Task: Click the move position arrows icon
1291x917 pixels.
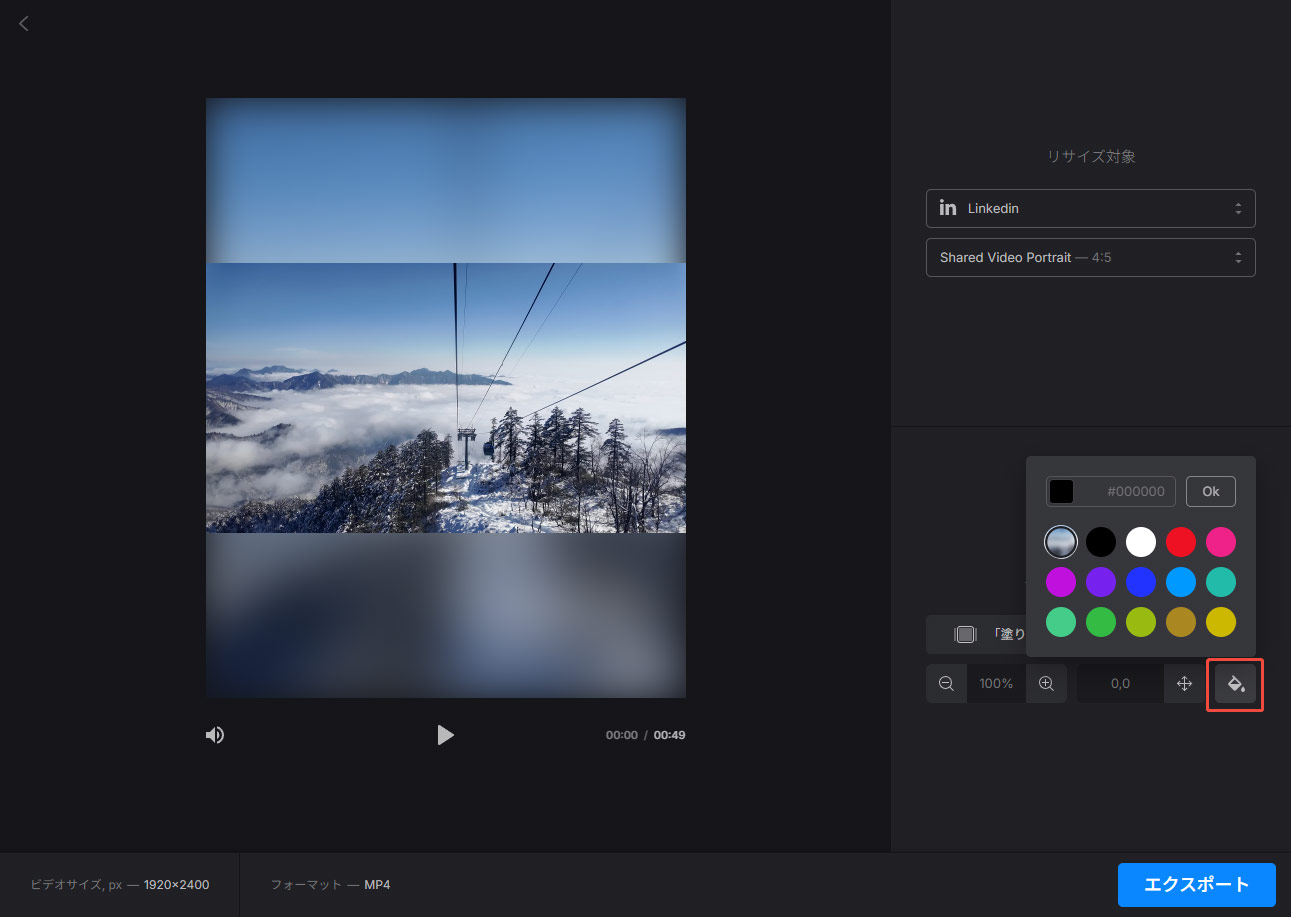Action: tap(1184, 684)
